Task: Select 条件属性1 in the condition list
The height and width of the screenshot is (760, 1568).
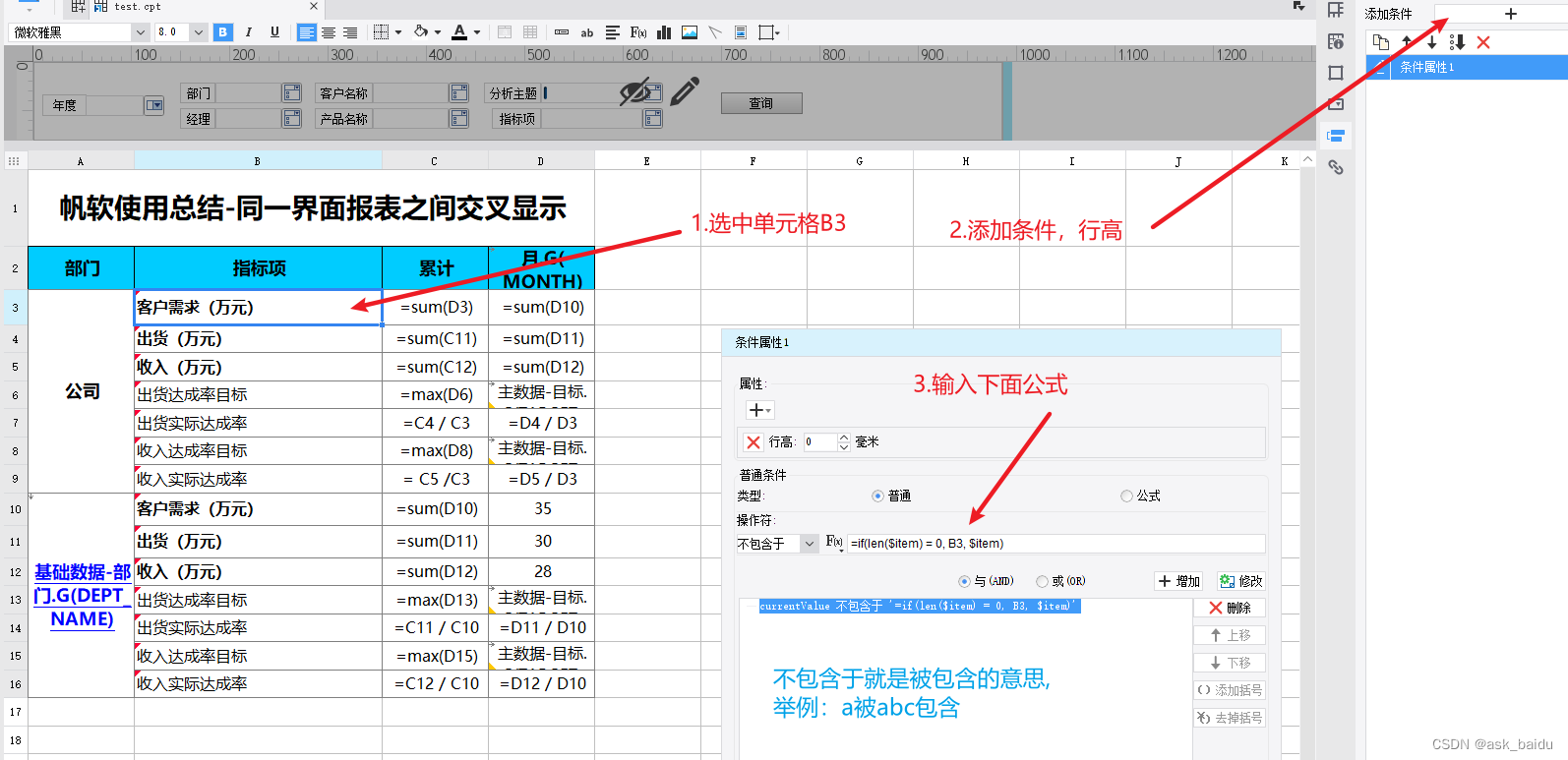Action: (1467, 67)
